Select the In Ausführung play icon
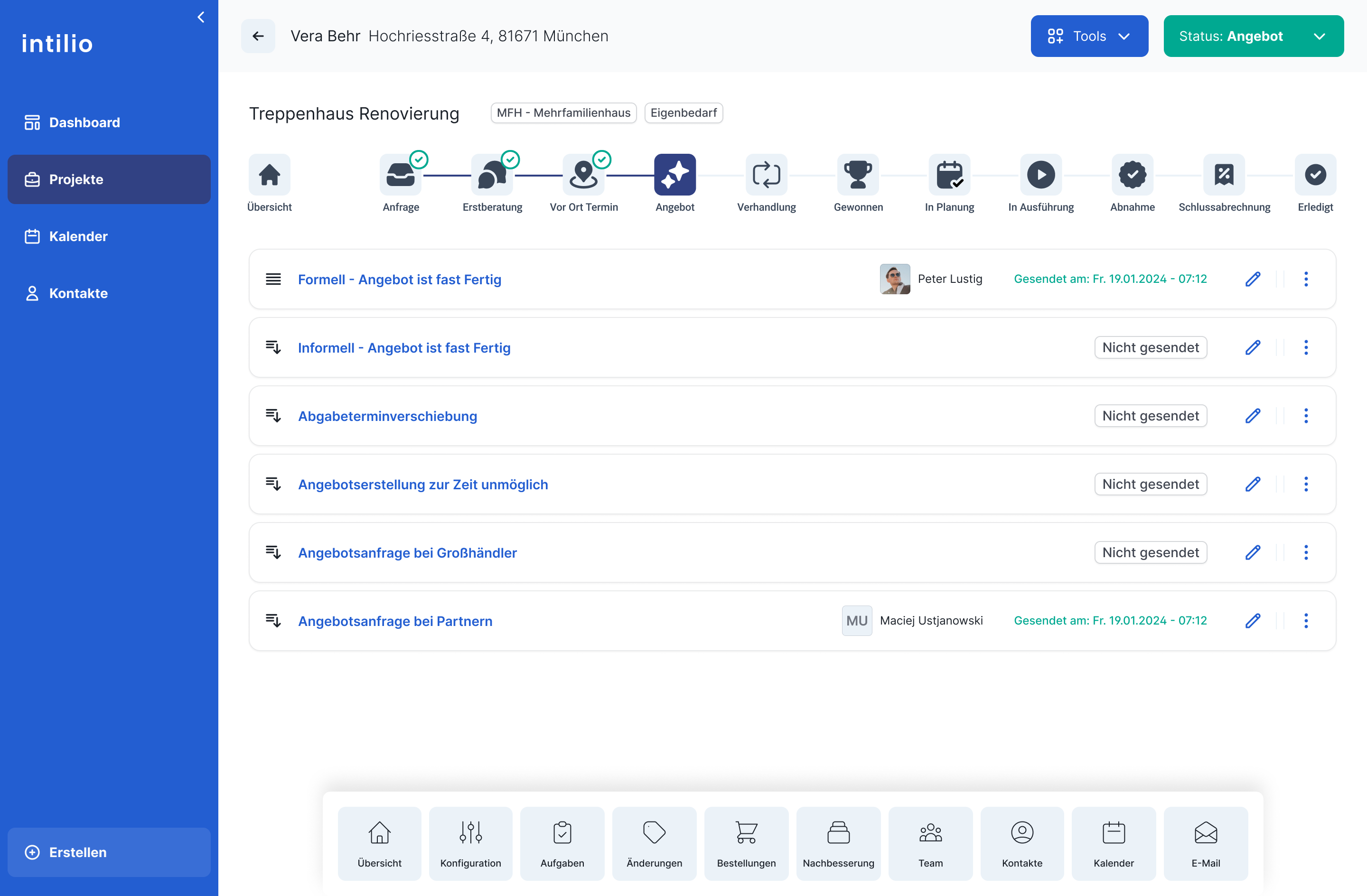The width and height of the screenshot is (1367, 896). (1041, 175)
